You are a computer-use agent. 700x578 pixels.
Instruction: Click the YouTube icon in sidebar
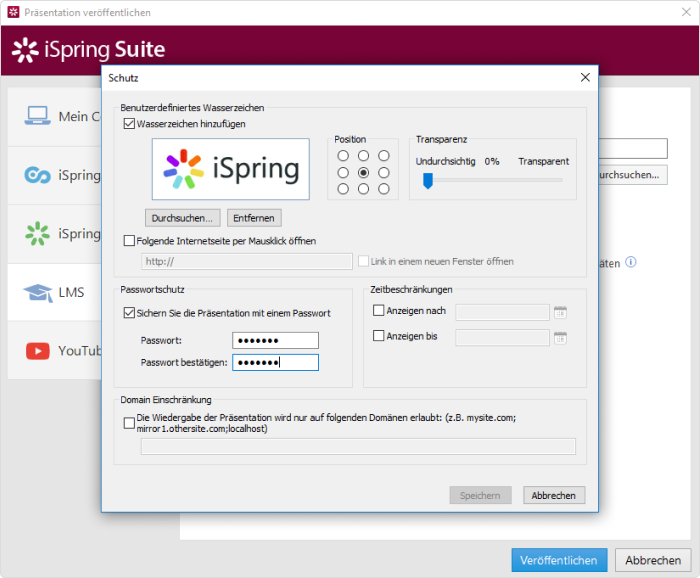pyautogui.click(x=38, y=351)
